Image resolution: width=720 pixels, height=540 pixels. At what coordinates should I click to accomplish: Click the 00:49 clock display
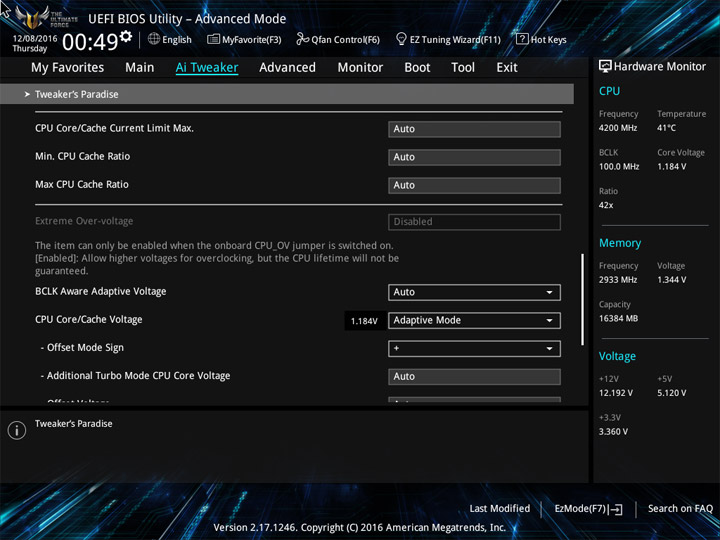(x=90, y=42)
